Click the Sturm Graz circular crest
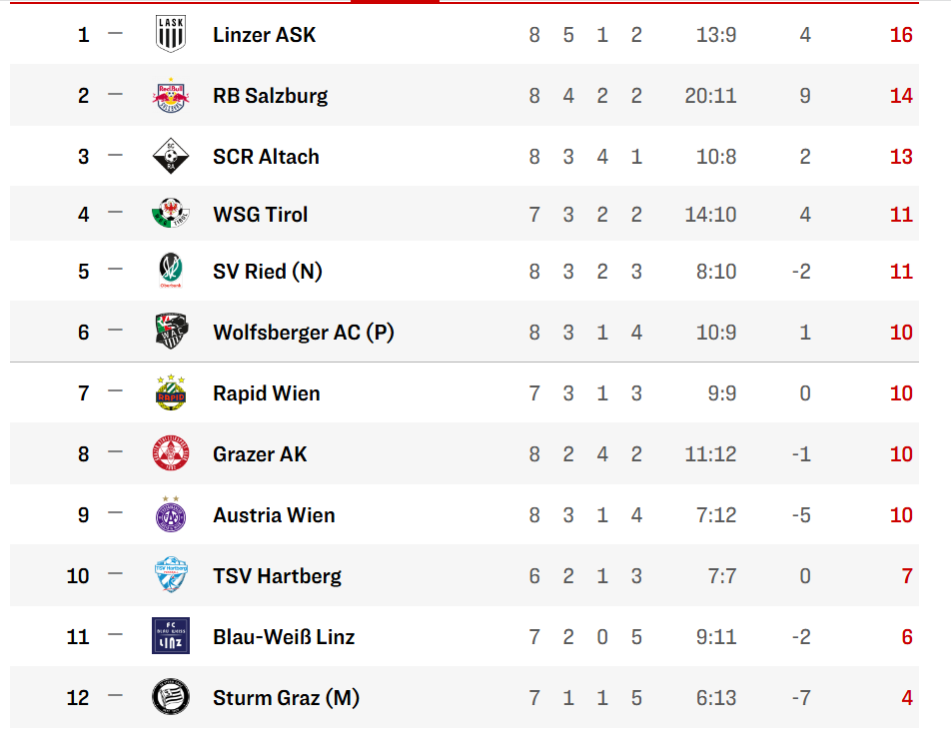The width and height of the screenshot is (951, 750). point(170,697)
